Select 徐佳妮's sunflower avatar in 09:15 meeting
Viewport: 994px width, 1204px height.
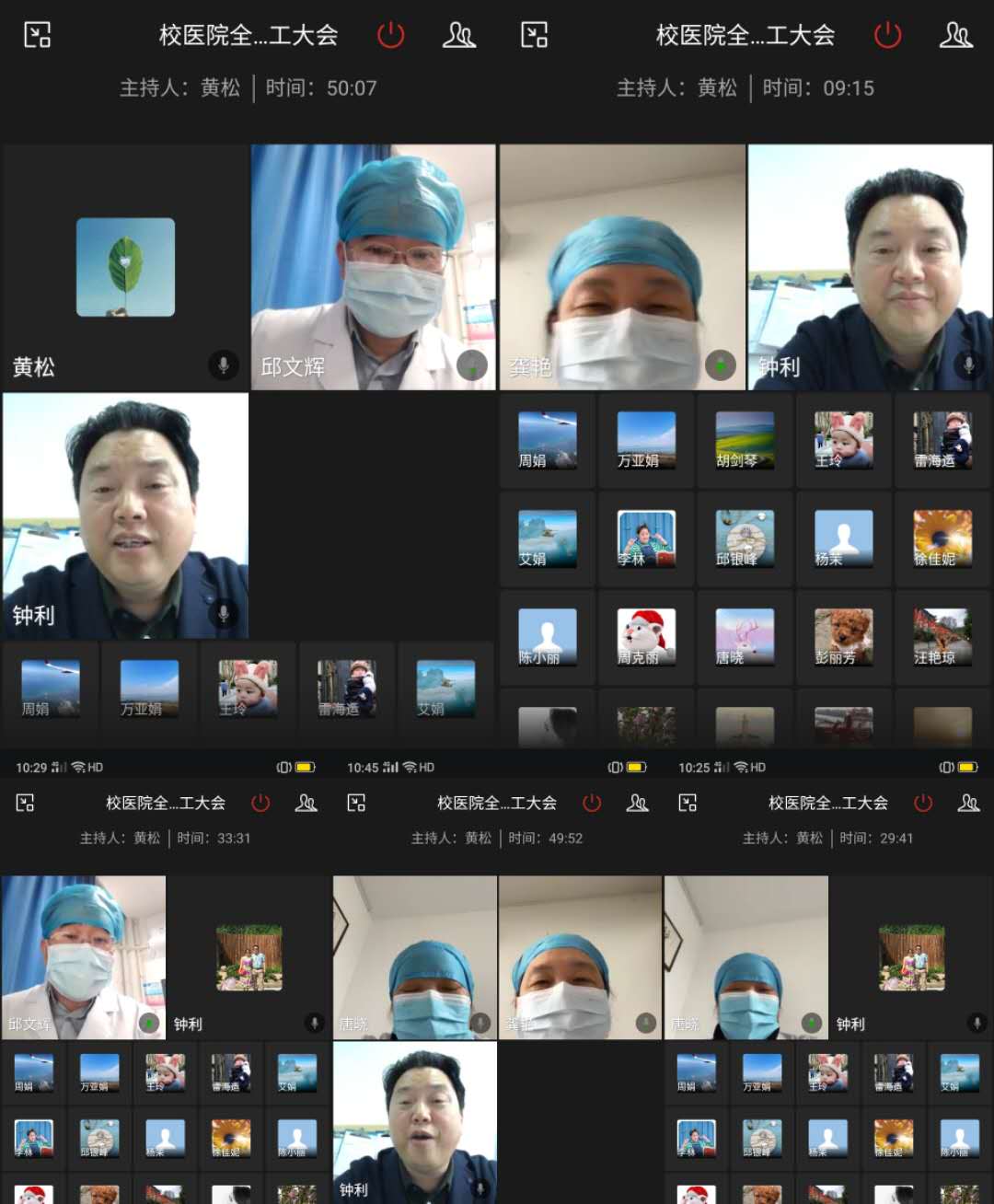coord(942,538)
